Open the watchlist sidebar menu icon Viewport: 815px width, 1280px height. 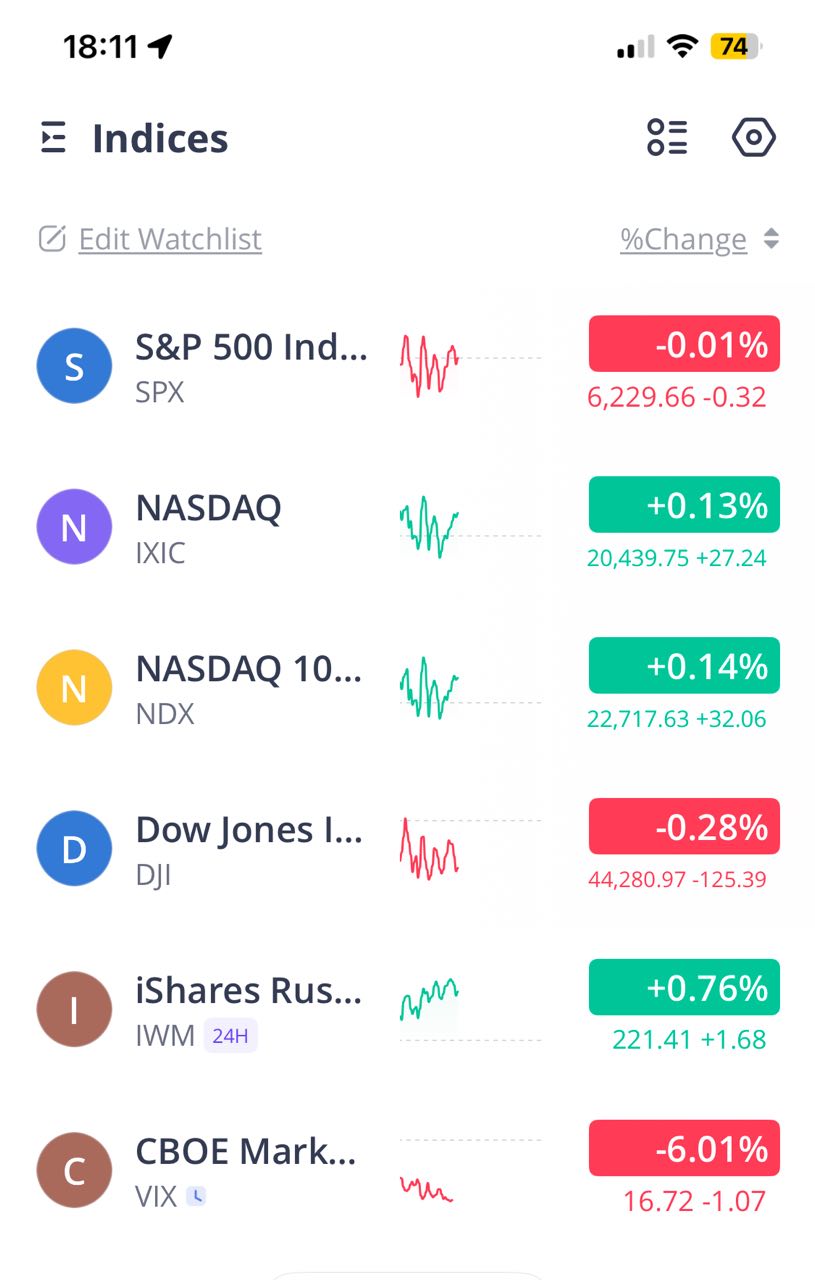[x=53, y=138]
